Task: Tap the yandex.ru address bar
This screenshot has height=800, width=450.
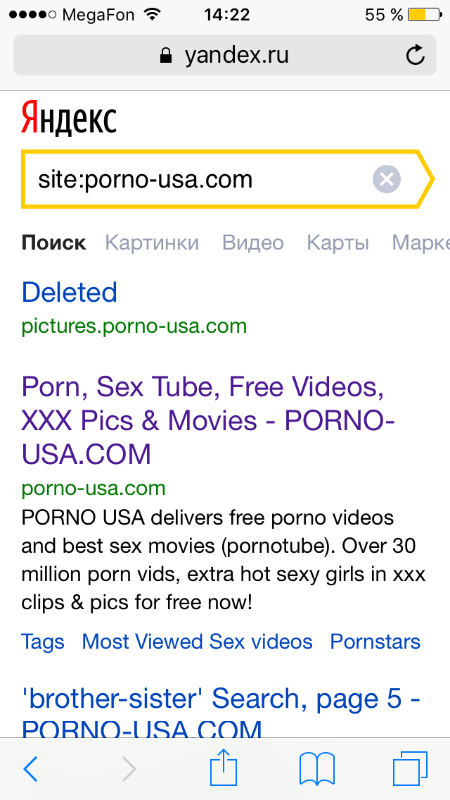Action: (224, 55)
